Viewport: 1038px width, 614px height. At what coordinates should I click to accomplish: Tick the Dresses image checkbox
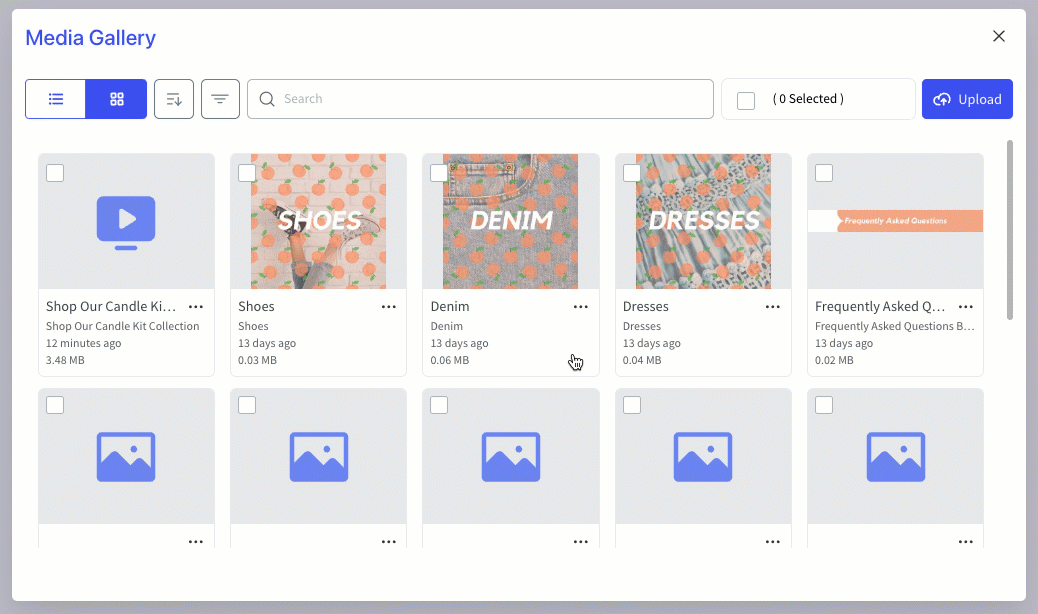coord(632,173)
